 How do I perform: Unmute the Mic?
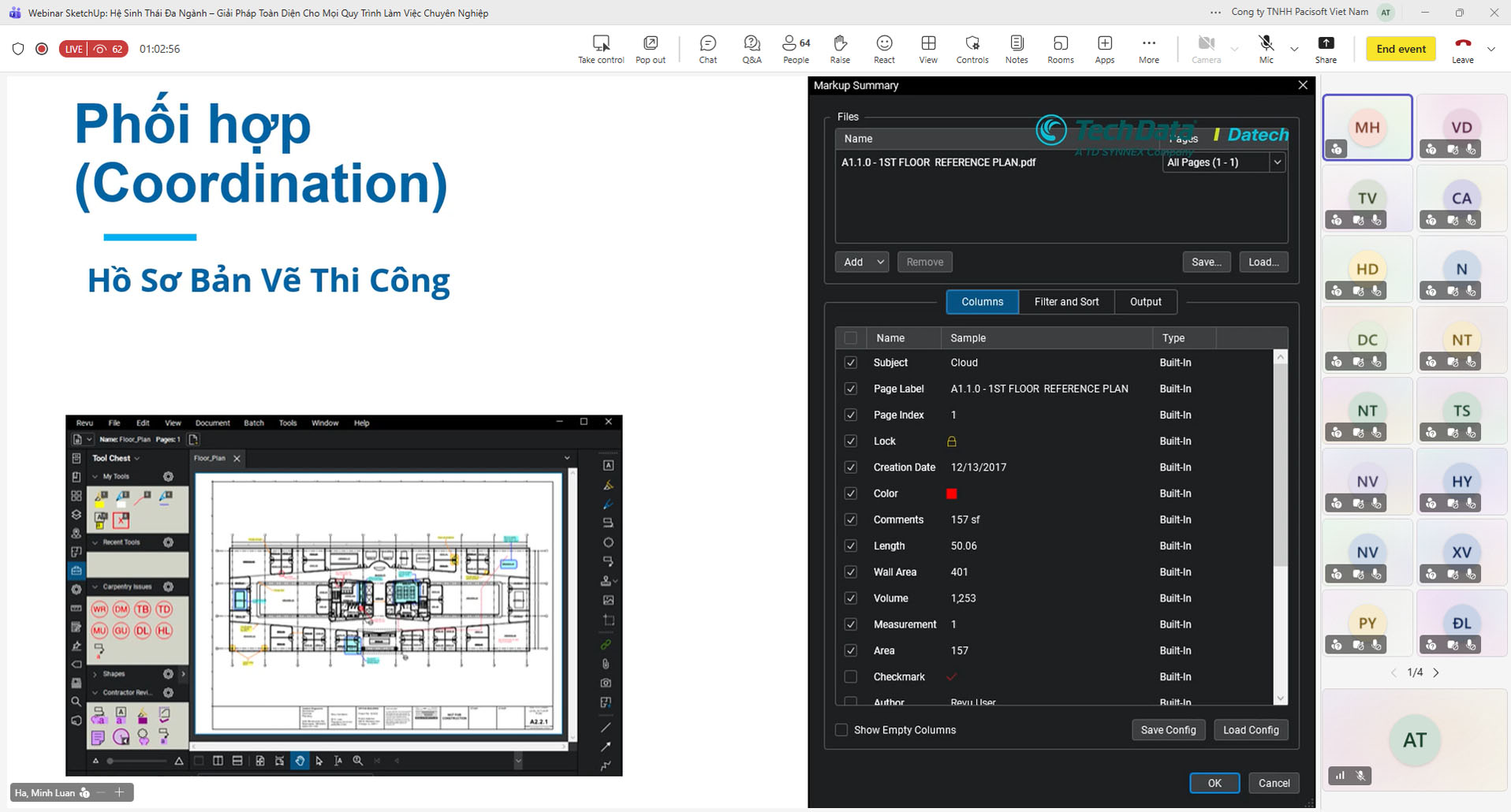1266,48
